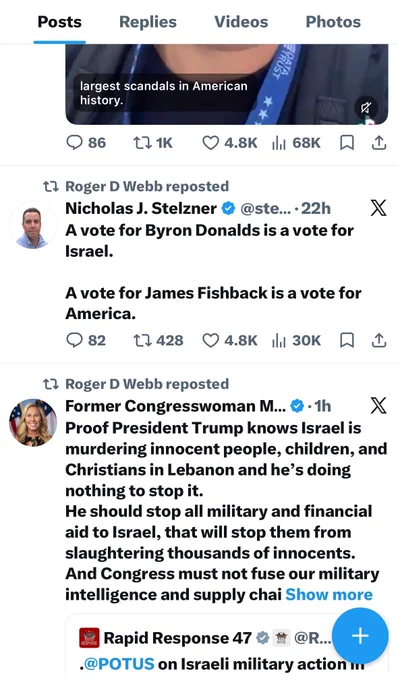Repost Stelzner's post showing 428 reposts
Viewport: 398px width, 680px height.
158,340
